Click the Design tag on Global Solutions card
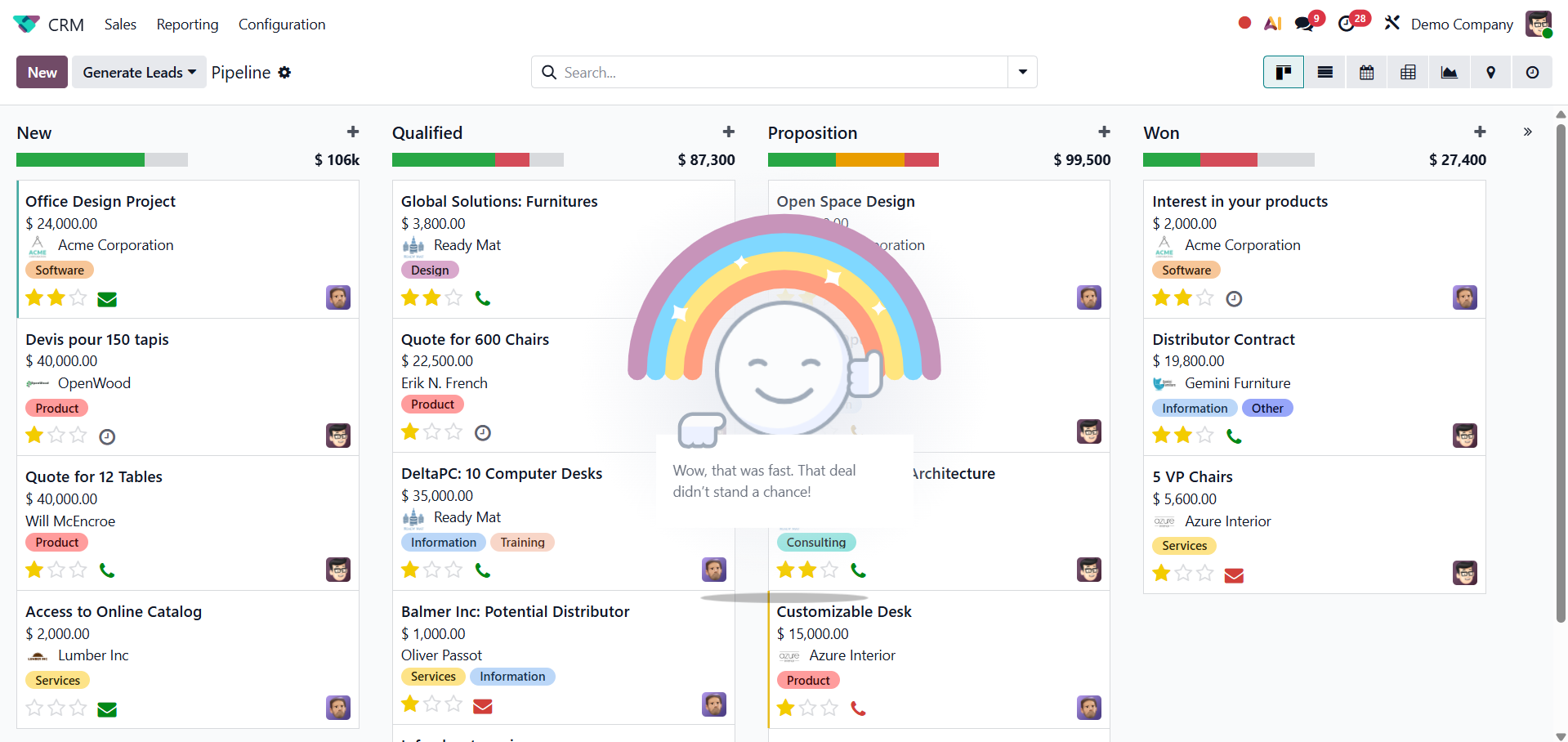The width and height of the screenshot is (1568, 742). (x=430, y=270)
